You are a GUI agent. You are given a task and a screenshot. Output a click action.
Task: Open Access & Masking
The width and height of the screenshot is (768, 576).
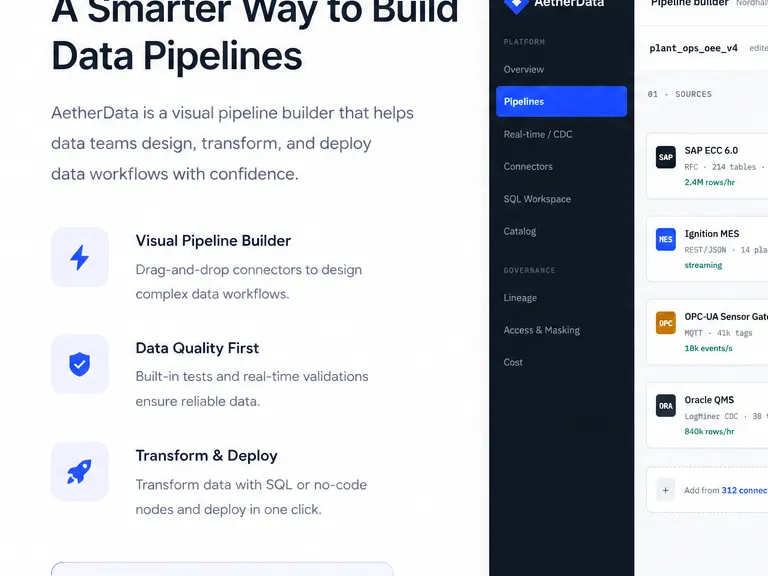(561, 330)
